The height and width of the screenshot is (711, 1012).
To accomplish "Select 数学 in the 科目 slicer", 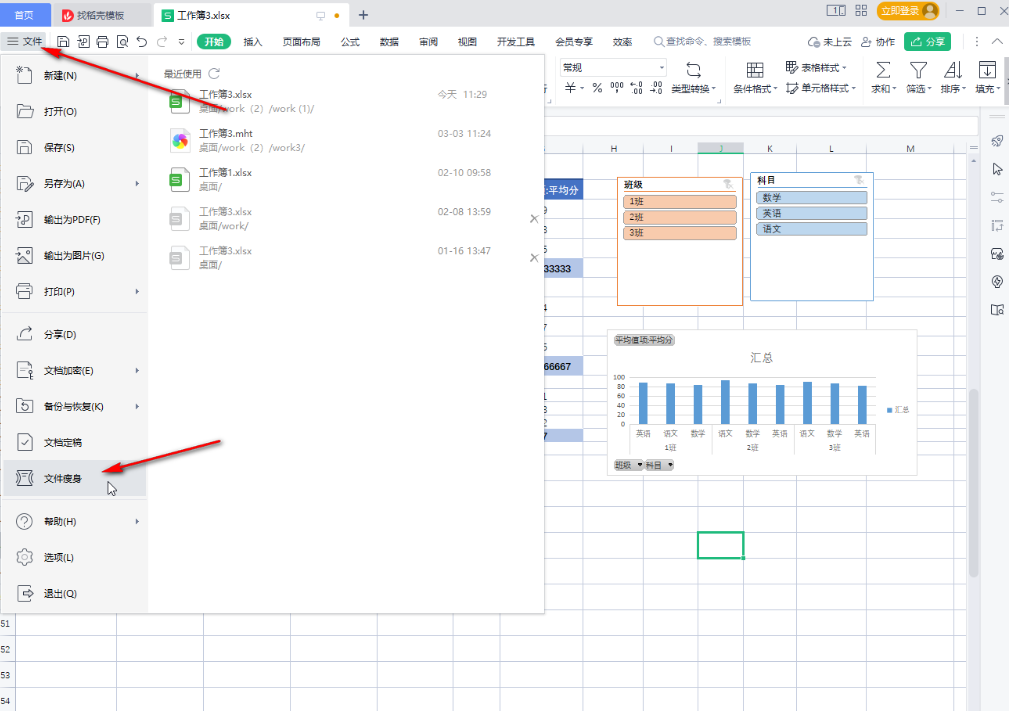I will pyautogui.click(x=811, y=196).
